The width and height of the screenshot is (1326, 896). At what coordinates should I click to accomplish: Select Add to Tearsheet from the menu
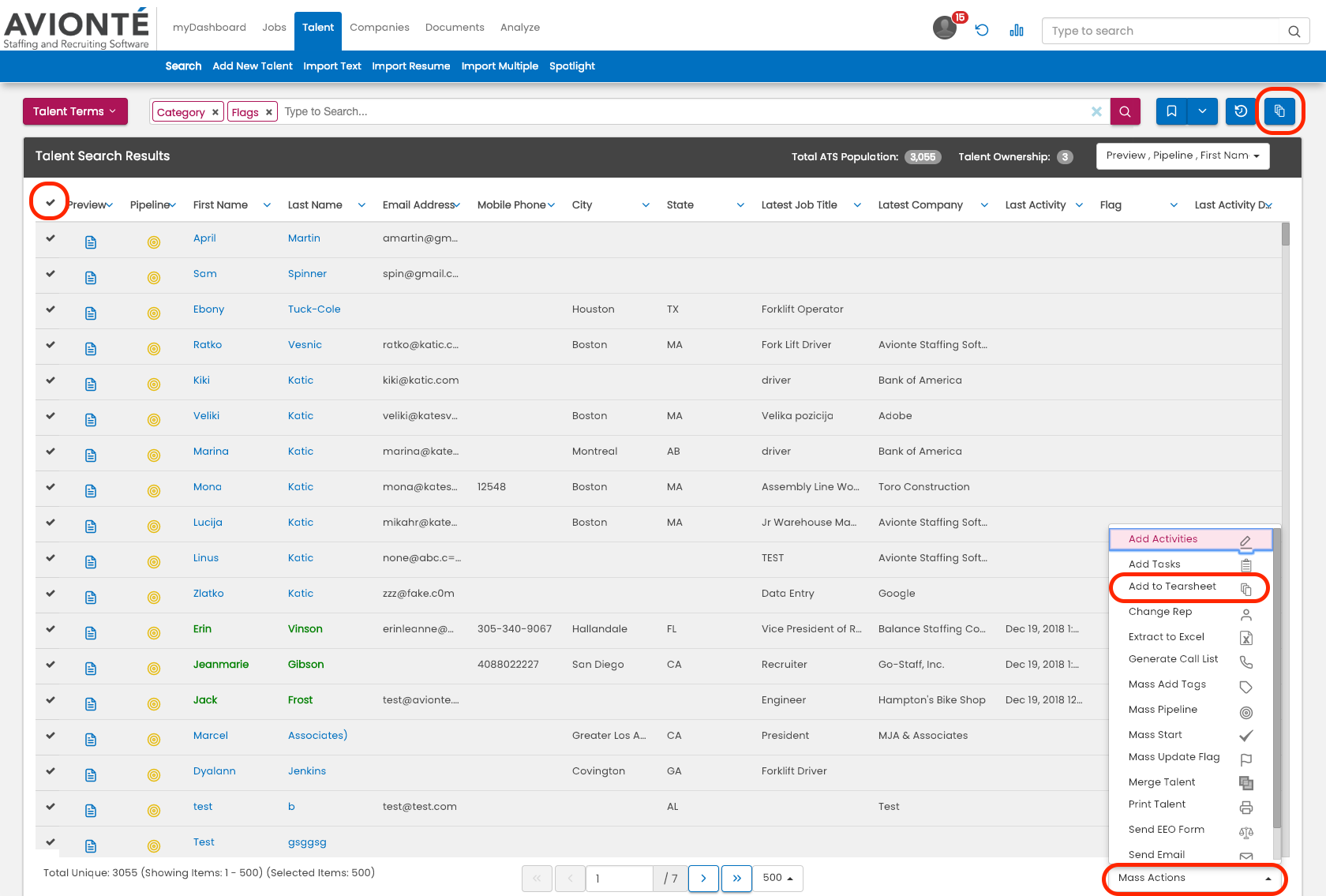[1172, 587]
